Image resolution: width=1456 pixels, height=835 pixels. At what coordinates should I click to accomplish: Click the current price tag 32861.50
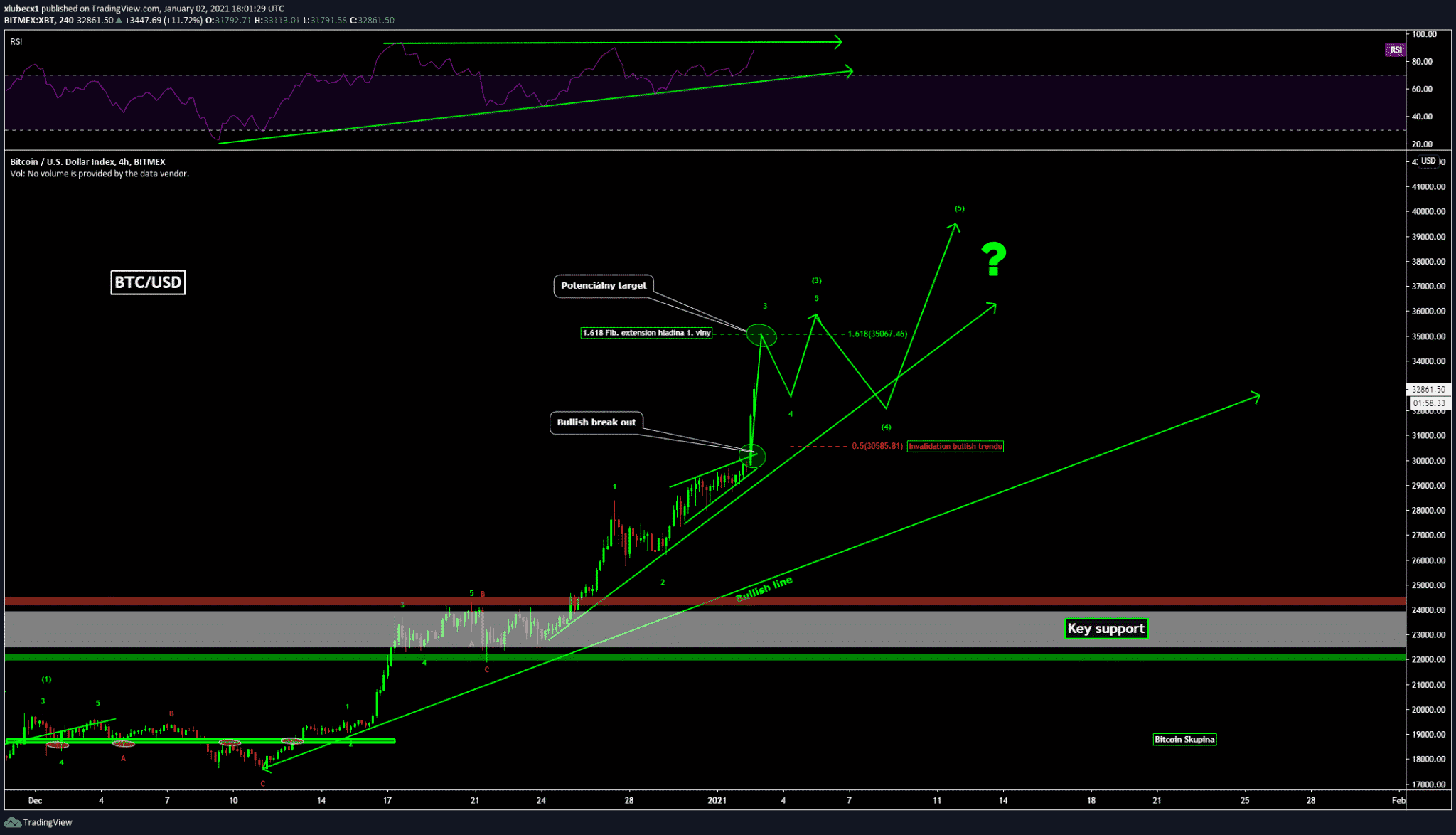(x=1428, y=390)
